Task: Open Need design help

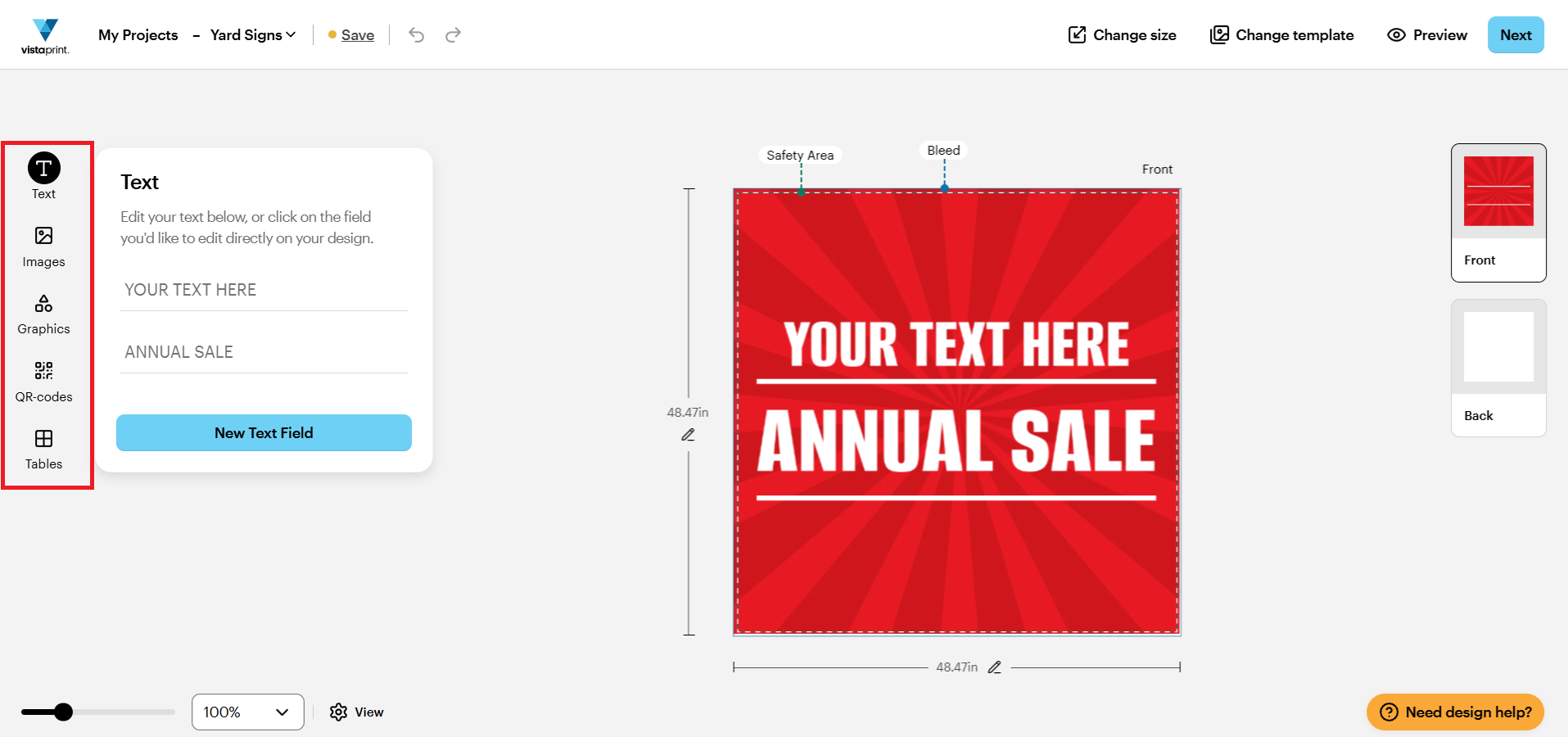Action: coord(1455,712)
